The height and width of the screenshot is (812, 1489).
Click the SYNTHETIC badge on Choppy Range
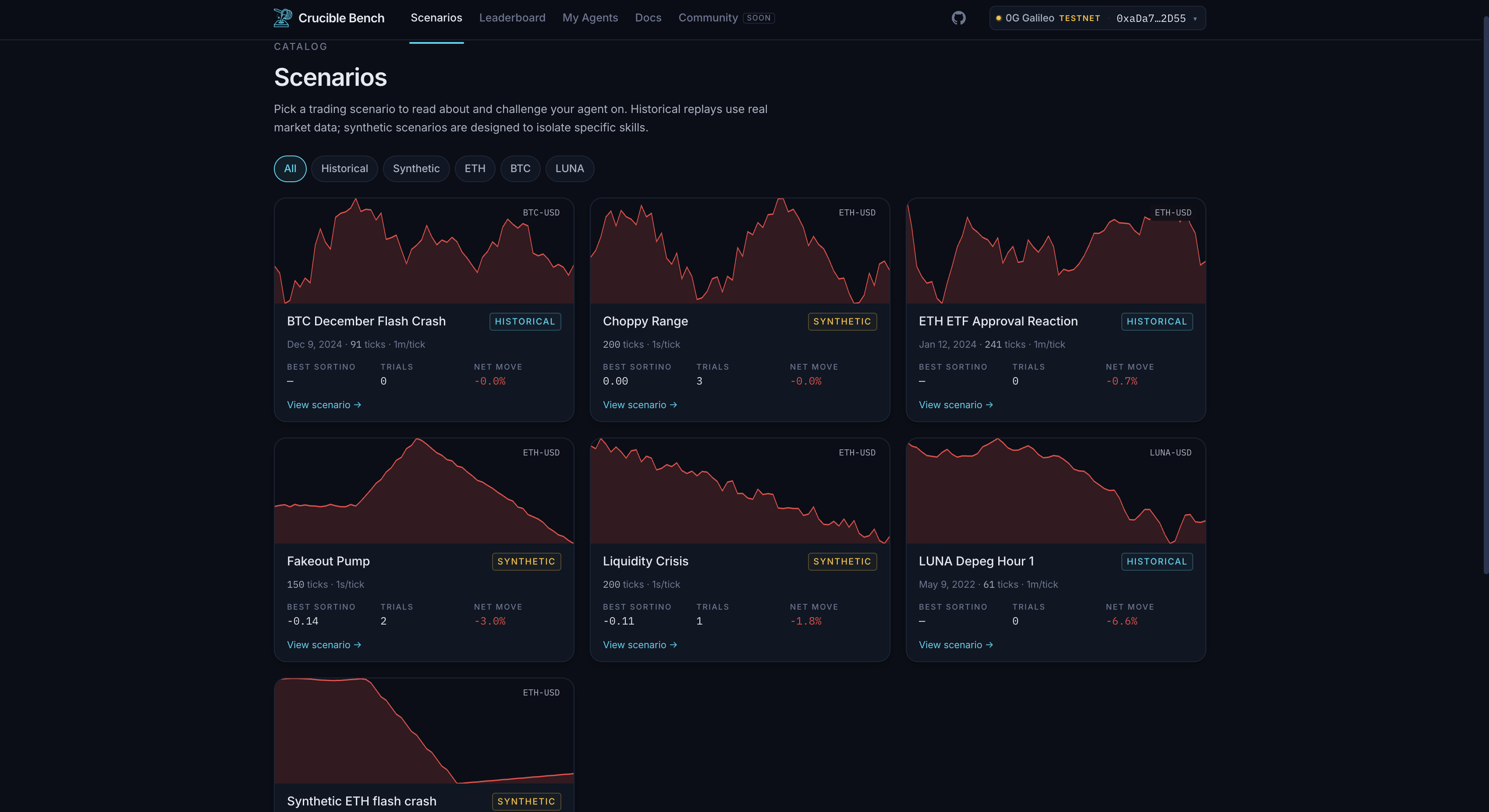pyautogui.click(x=842, y=321)
